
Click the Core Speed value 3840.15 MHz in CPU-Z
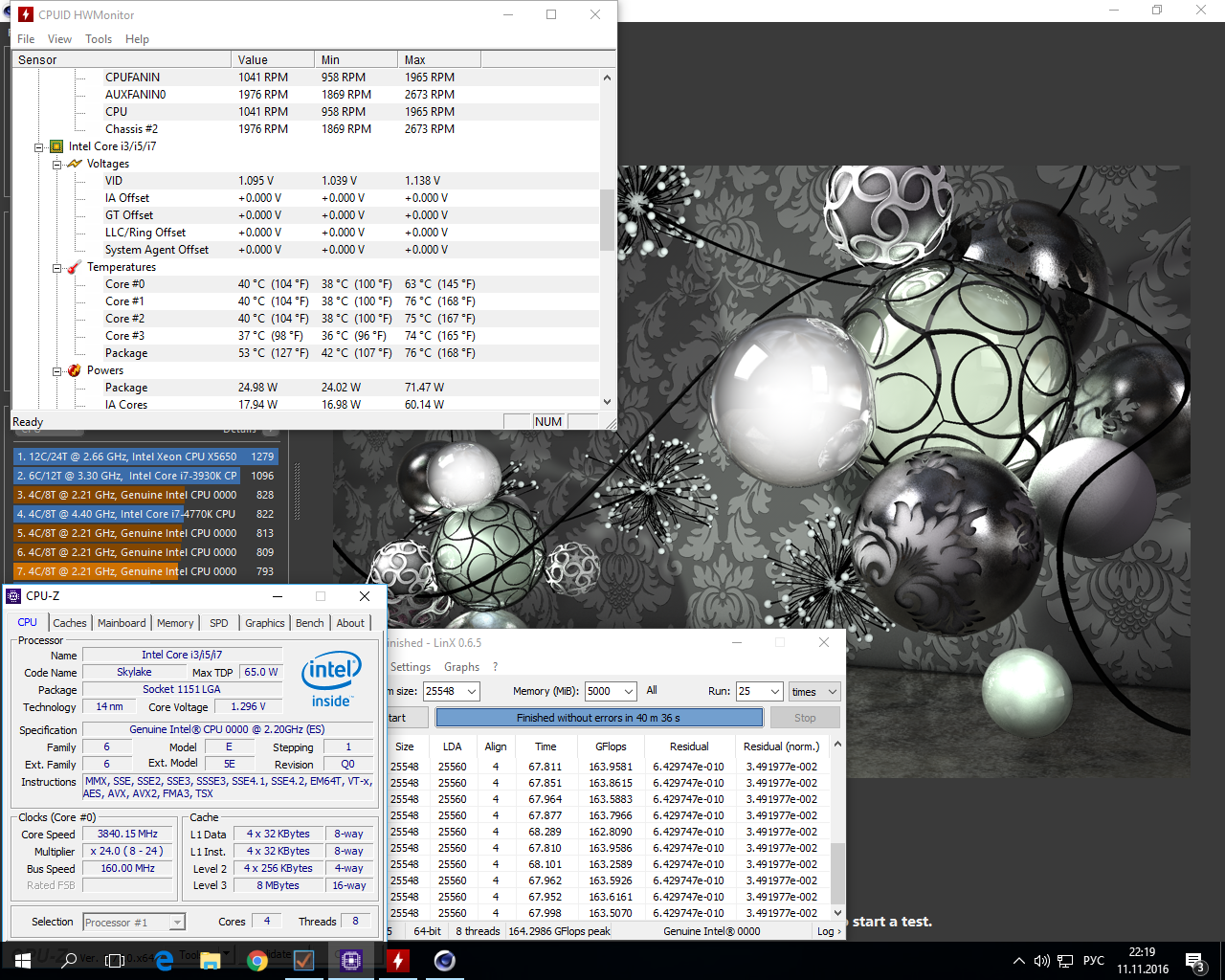pyautogui.click(x=127, y=834)
